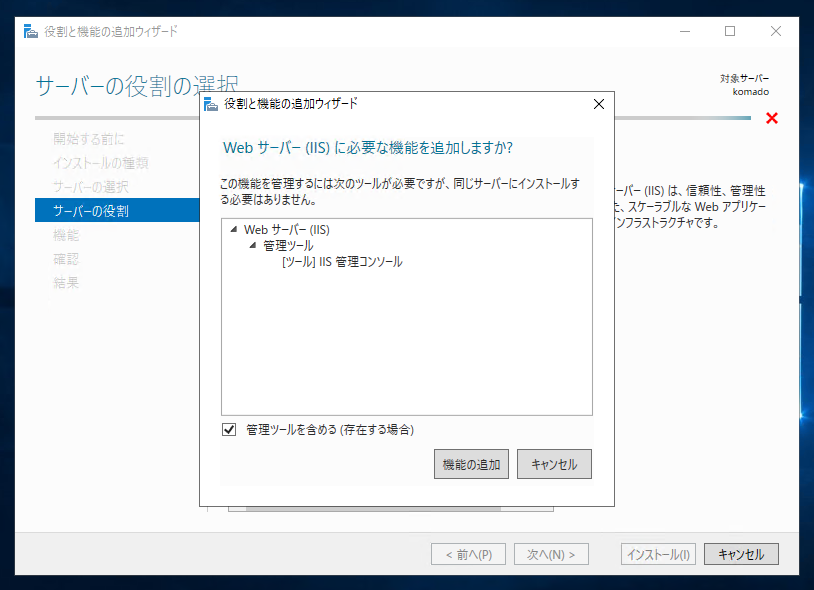This screenshot has height=590, width=814.
Task: Click the red X error icon
Action: pyautogui.click(x=771, y=118)
